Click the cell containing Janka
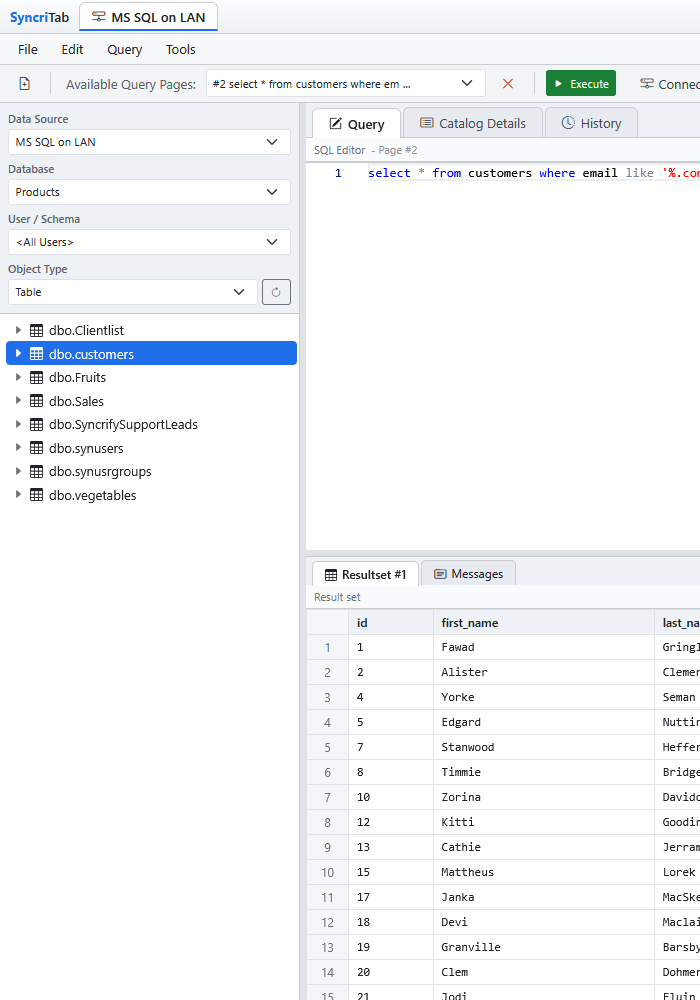 pyautogui.click(x=544, y=897)
